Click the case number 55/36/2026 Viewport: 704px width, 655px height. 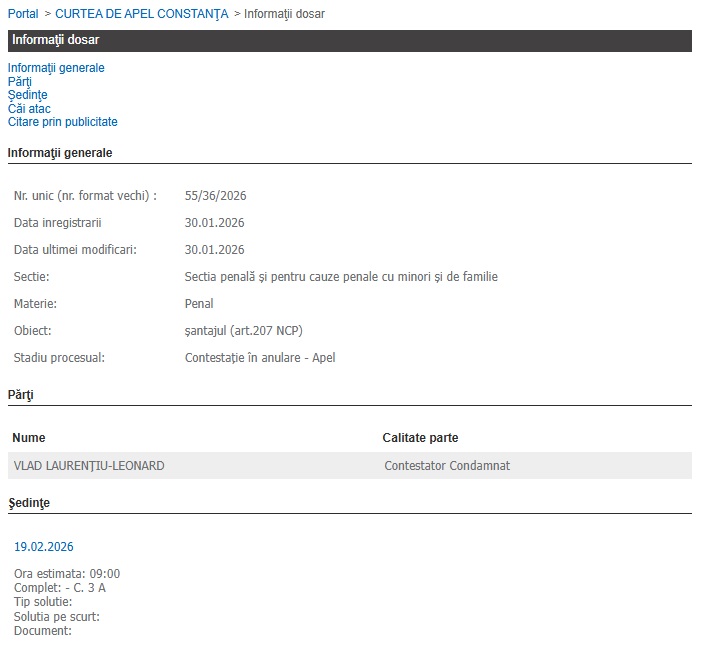(x=215, y=196)
